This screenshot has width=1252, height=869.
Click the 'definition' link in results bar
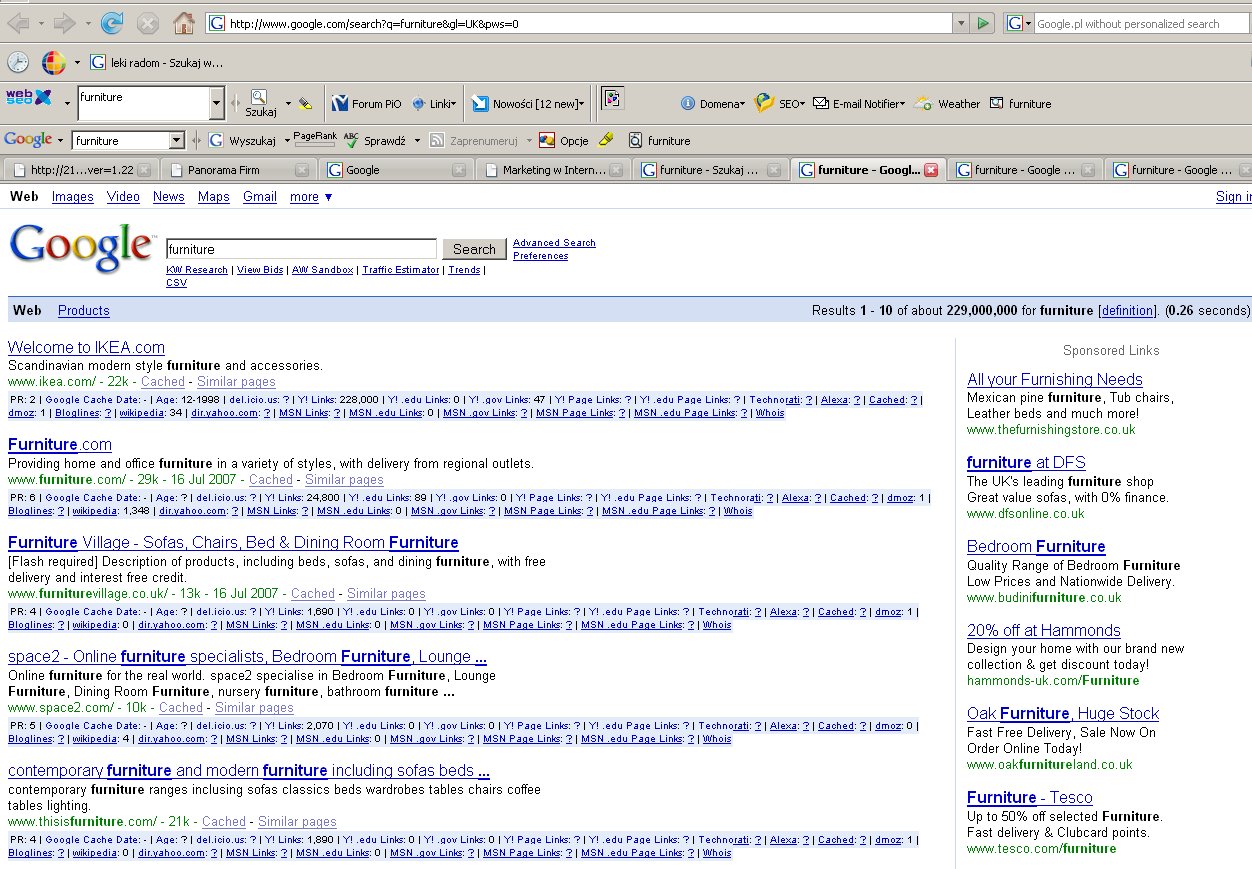(1127, 311)
